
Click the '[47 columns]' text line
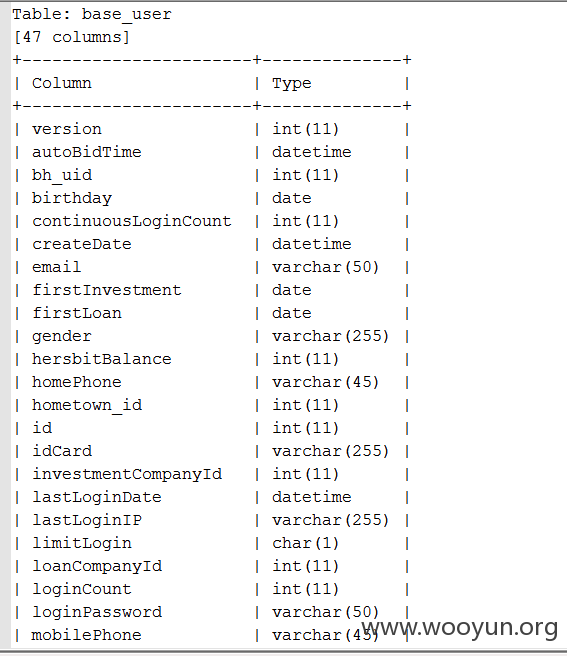[x=72, y=37]
